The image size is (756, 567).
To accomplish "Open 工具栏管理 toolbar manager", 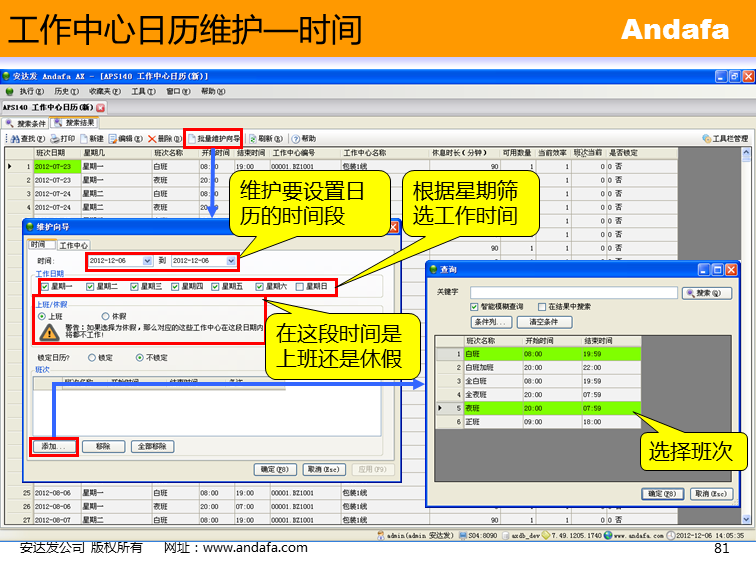I will coord(724,139).
